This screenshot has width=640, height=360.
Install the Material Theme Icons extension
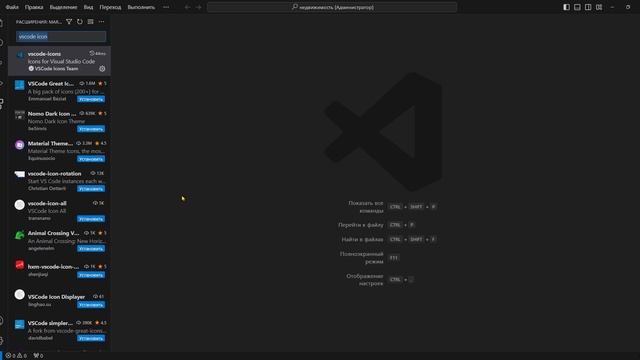[x=91, y=159]
